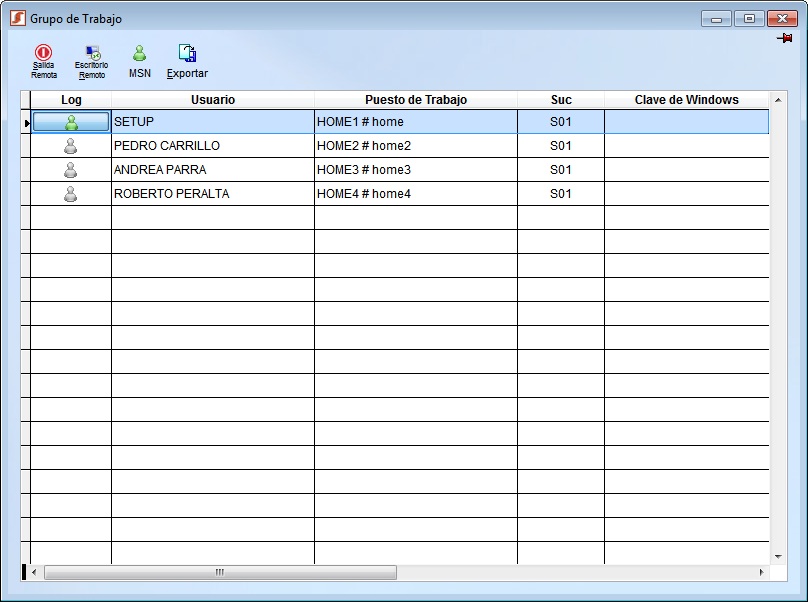Click the gray user icon for ROBERTO PERALTA

pos(70,194)
